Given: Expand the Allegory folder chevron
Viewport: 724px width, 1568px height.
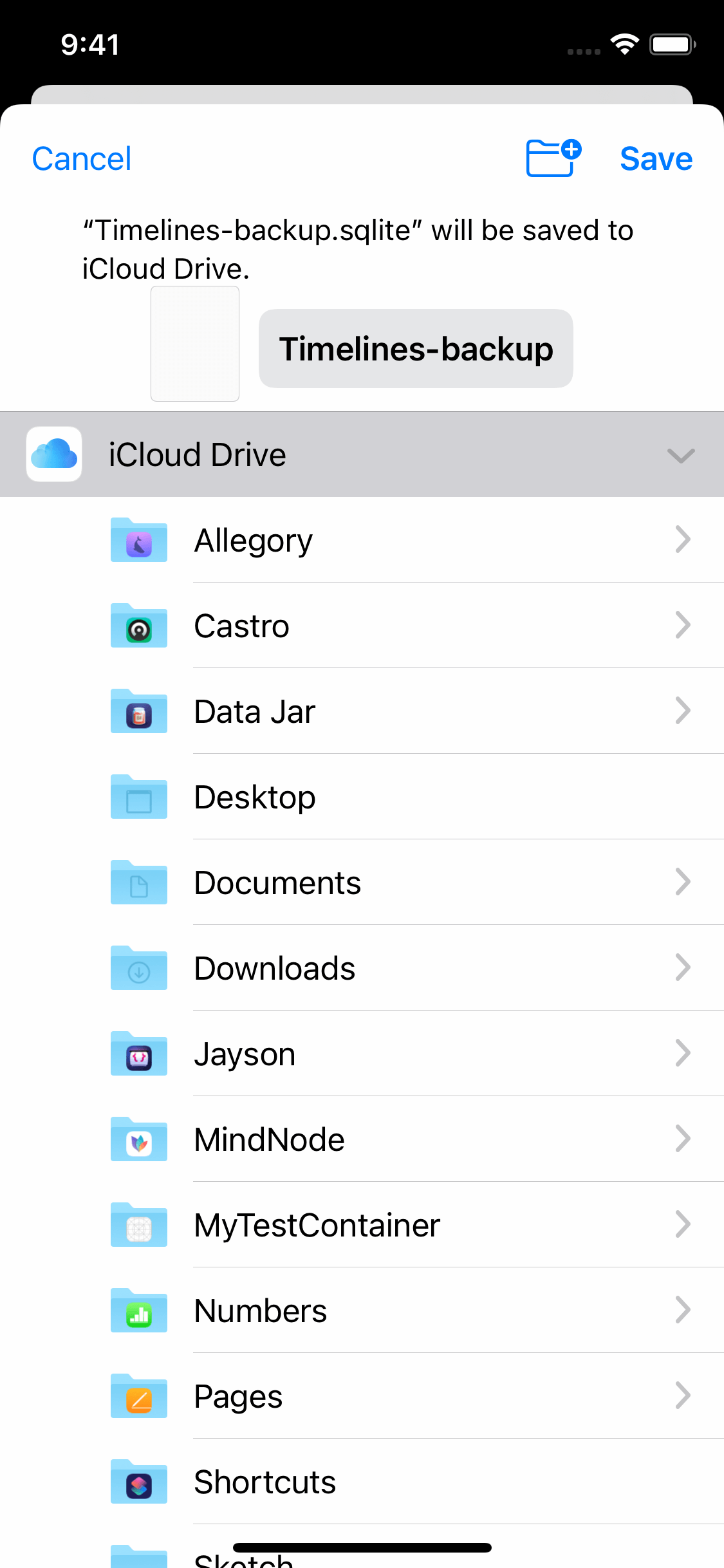Looking at the screenshot, I should (683, 539).
